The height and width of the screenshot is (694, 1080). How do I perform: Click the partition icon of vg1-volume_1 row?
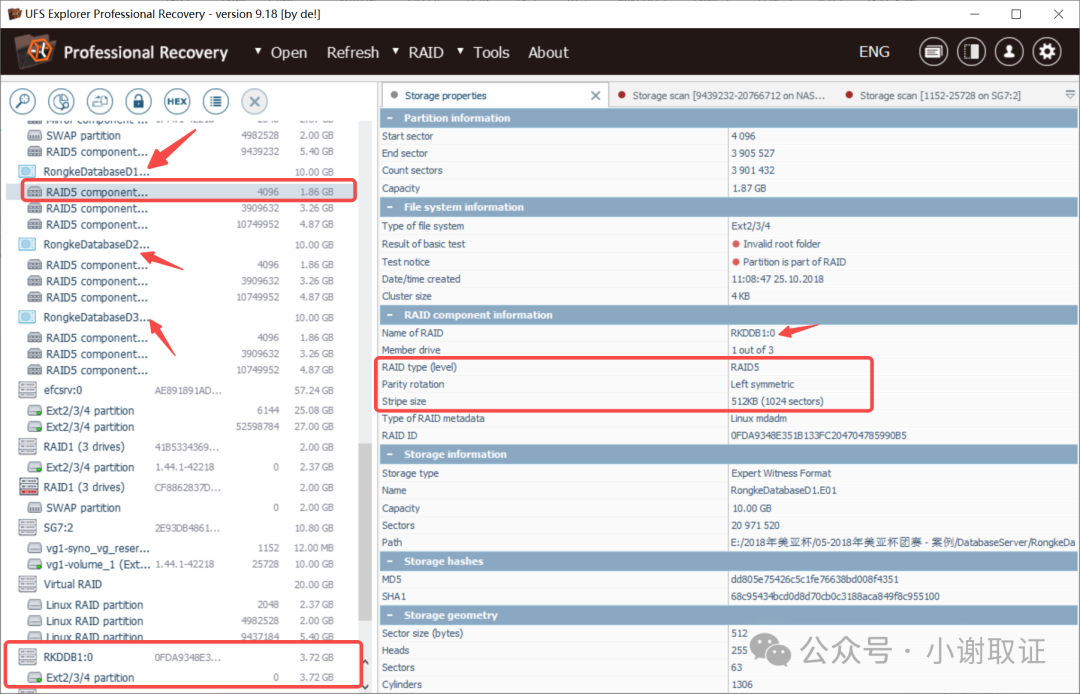pyautogui.click(x=34, y=565)
